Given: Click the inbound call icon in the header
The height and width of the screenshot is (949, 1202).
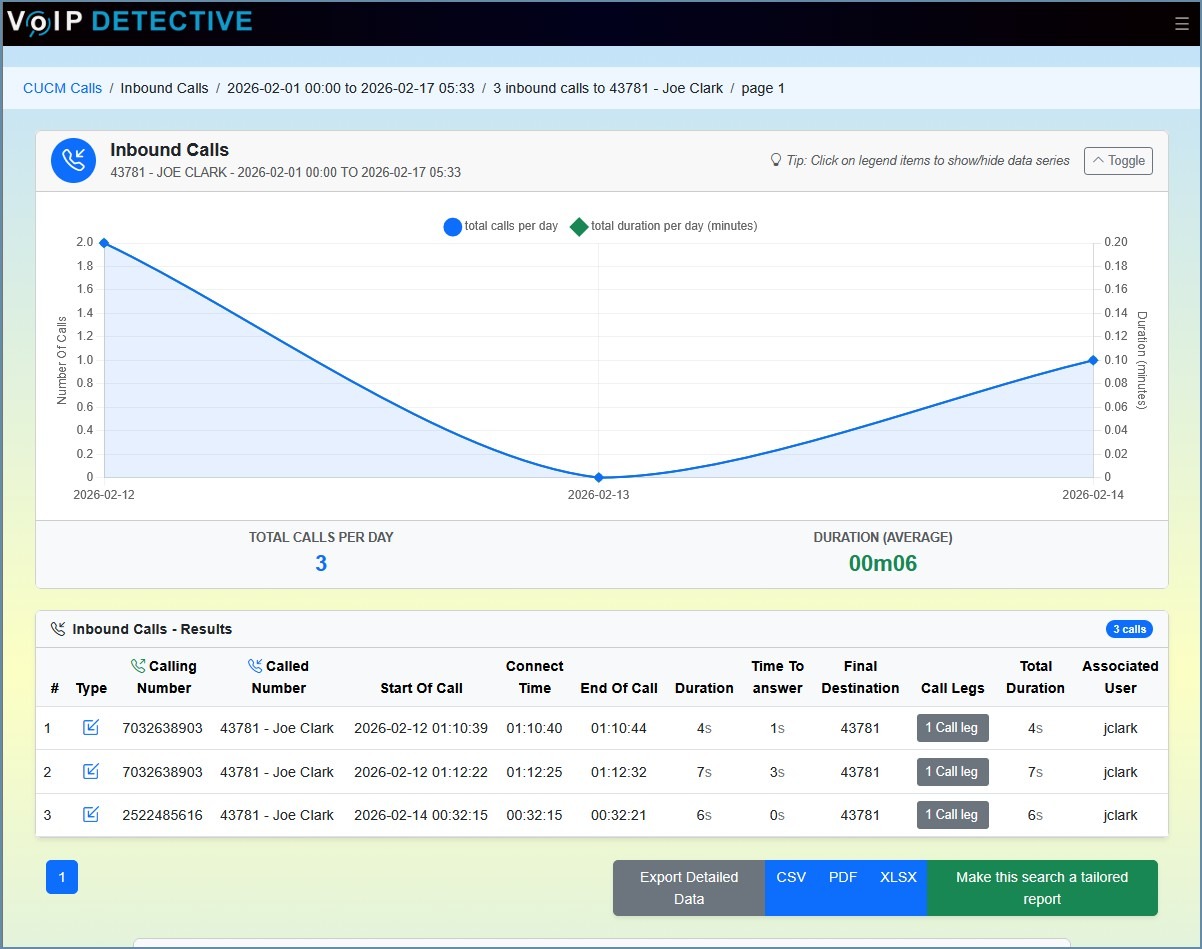Looking at the screenshot, I should coord(72,161).
